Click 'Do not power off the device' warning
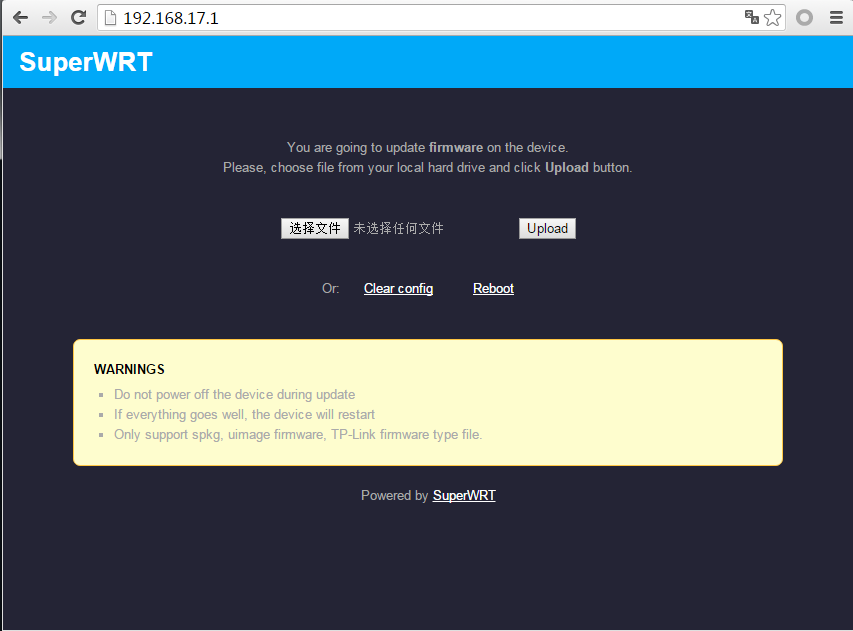Image resolution: width=853 pixels, height=631 pixels. 234,394
